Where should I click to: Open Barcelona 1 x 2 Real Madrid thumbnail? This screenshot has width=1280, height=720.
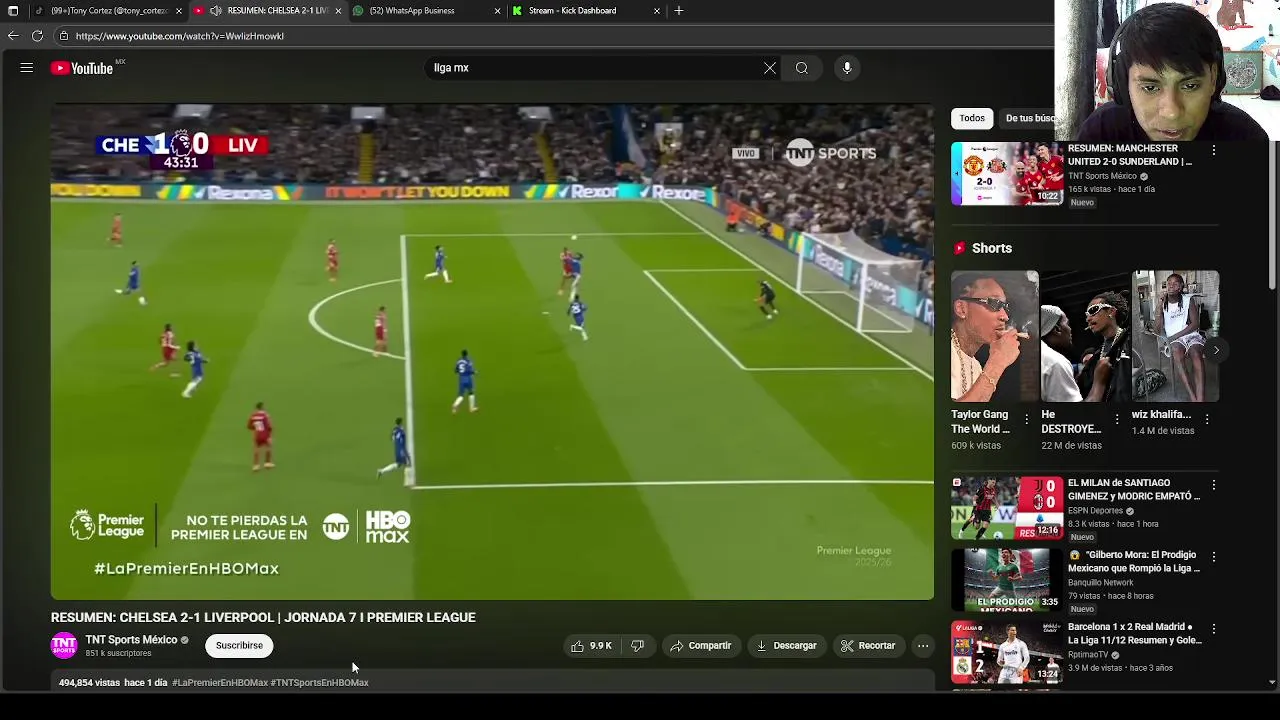tap(1006, 652)
